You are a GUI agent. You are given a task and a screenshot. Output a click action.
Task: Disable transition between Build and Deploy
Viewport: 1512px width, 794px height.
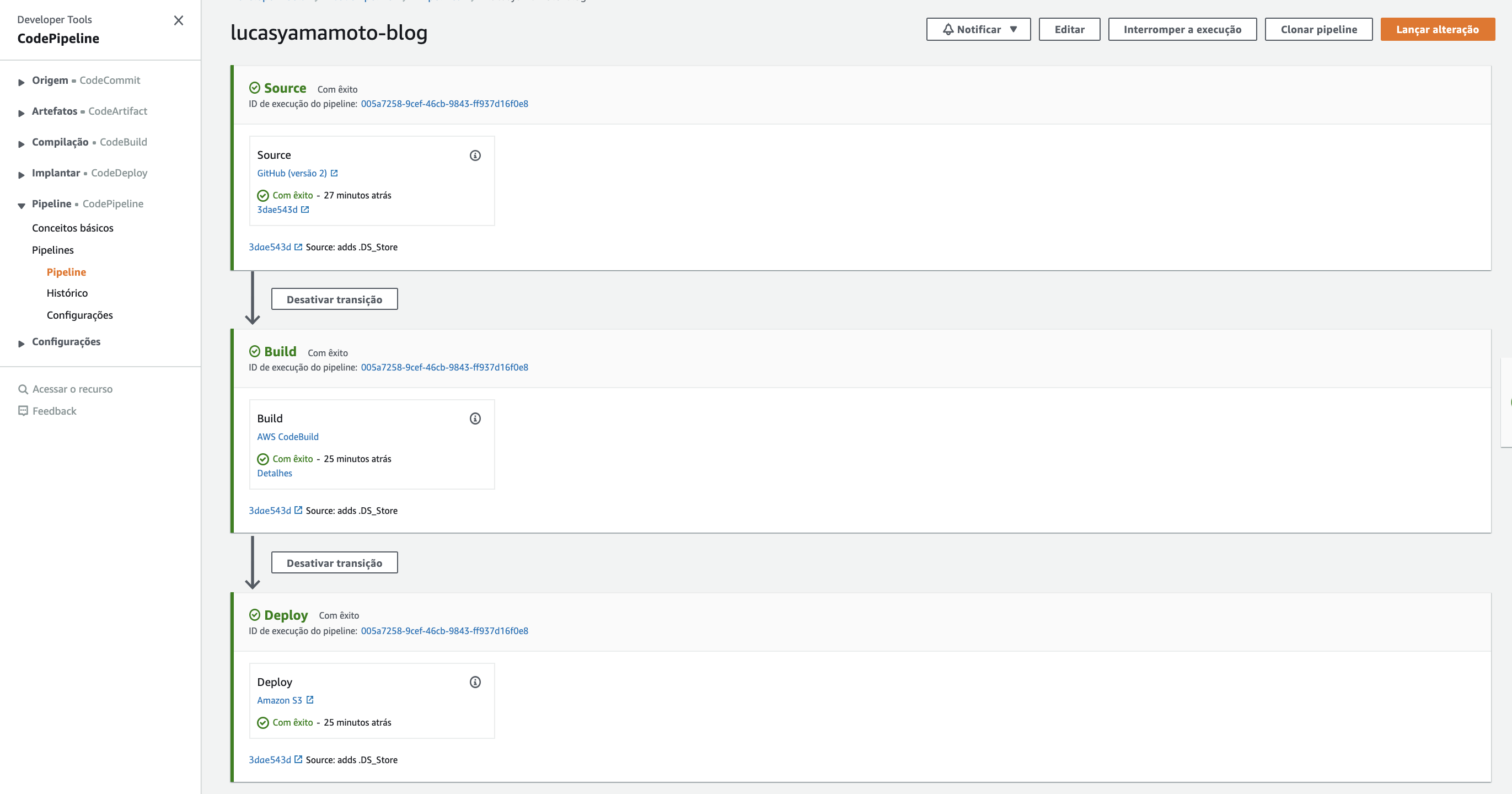tap(334, 563)
